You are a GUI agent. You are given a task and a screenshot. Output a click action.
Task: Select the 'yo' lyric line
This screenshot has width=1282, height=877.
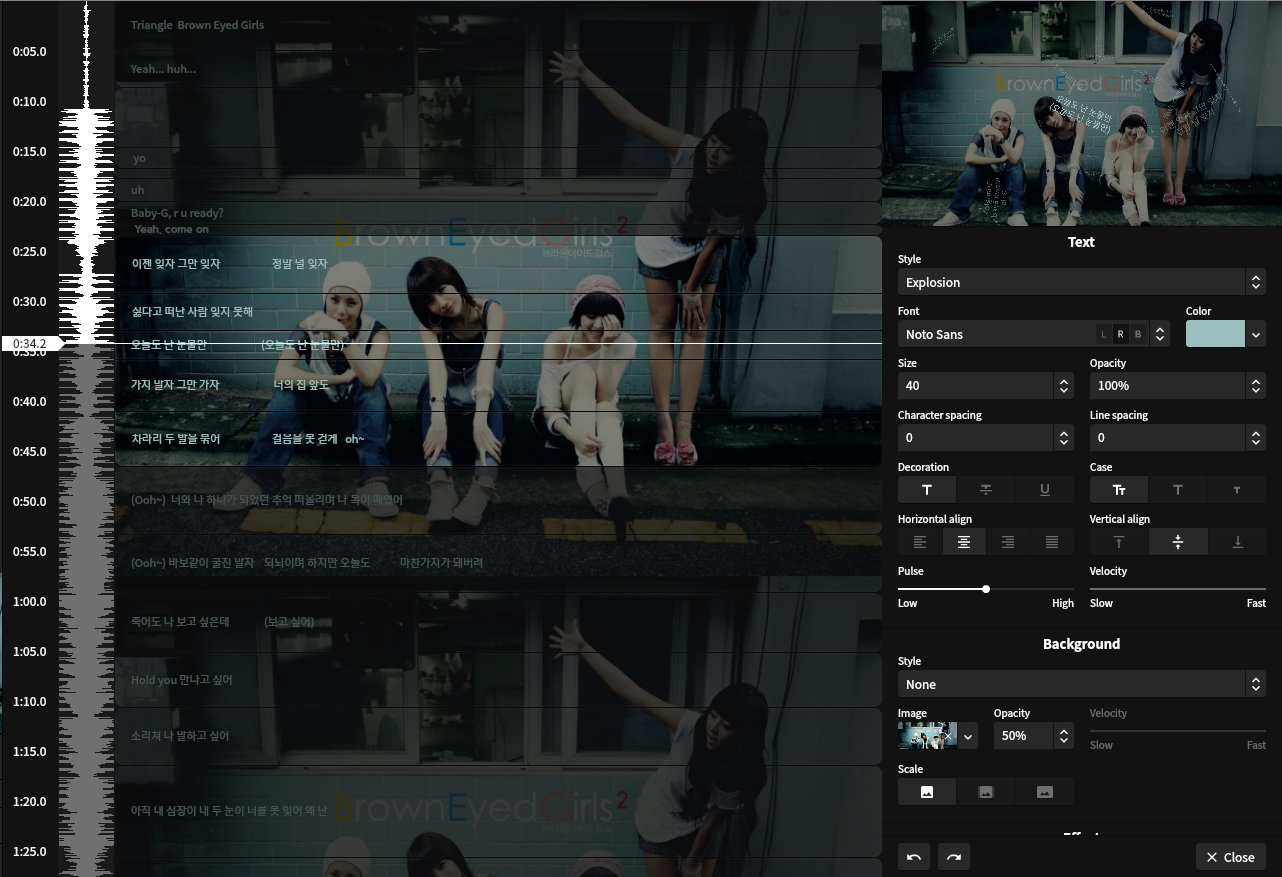(139, 158)
